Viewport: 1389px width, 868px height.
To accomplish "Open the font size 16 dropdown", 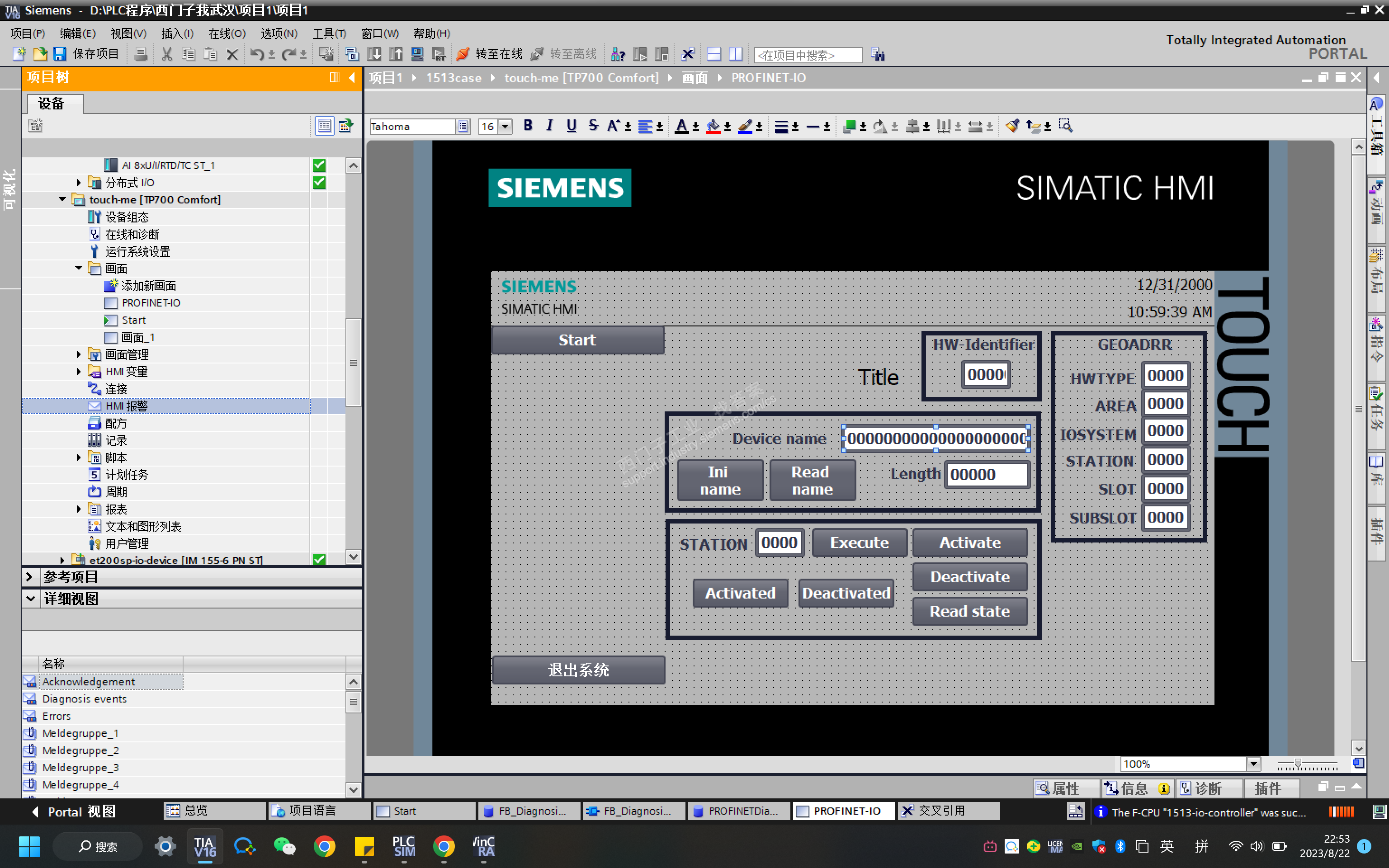I will coord(505,126).
